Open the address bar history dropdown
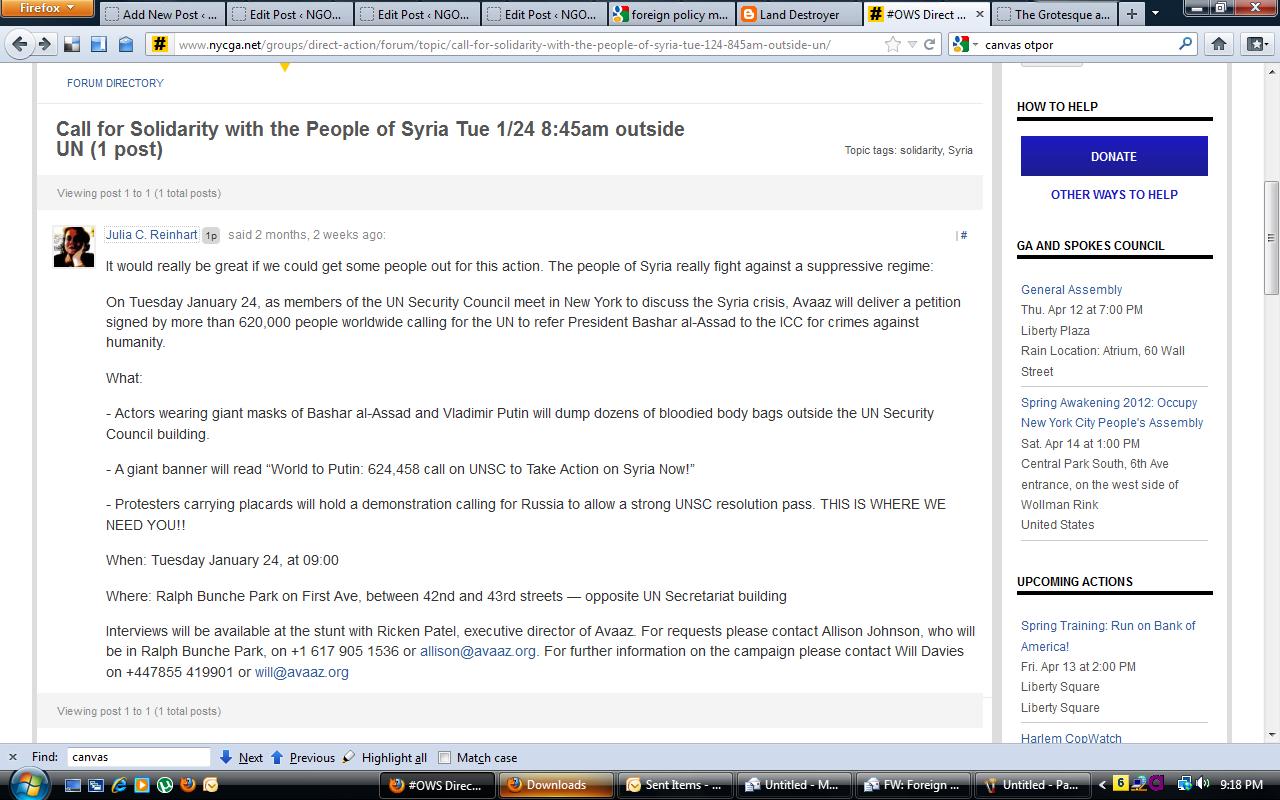 coord(912,44)
